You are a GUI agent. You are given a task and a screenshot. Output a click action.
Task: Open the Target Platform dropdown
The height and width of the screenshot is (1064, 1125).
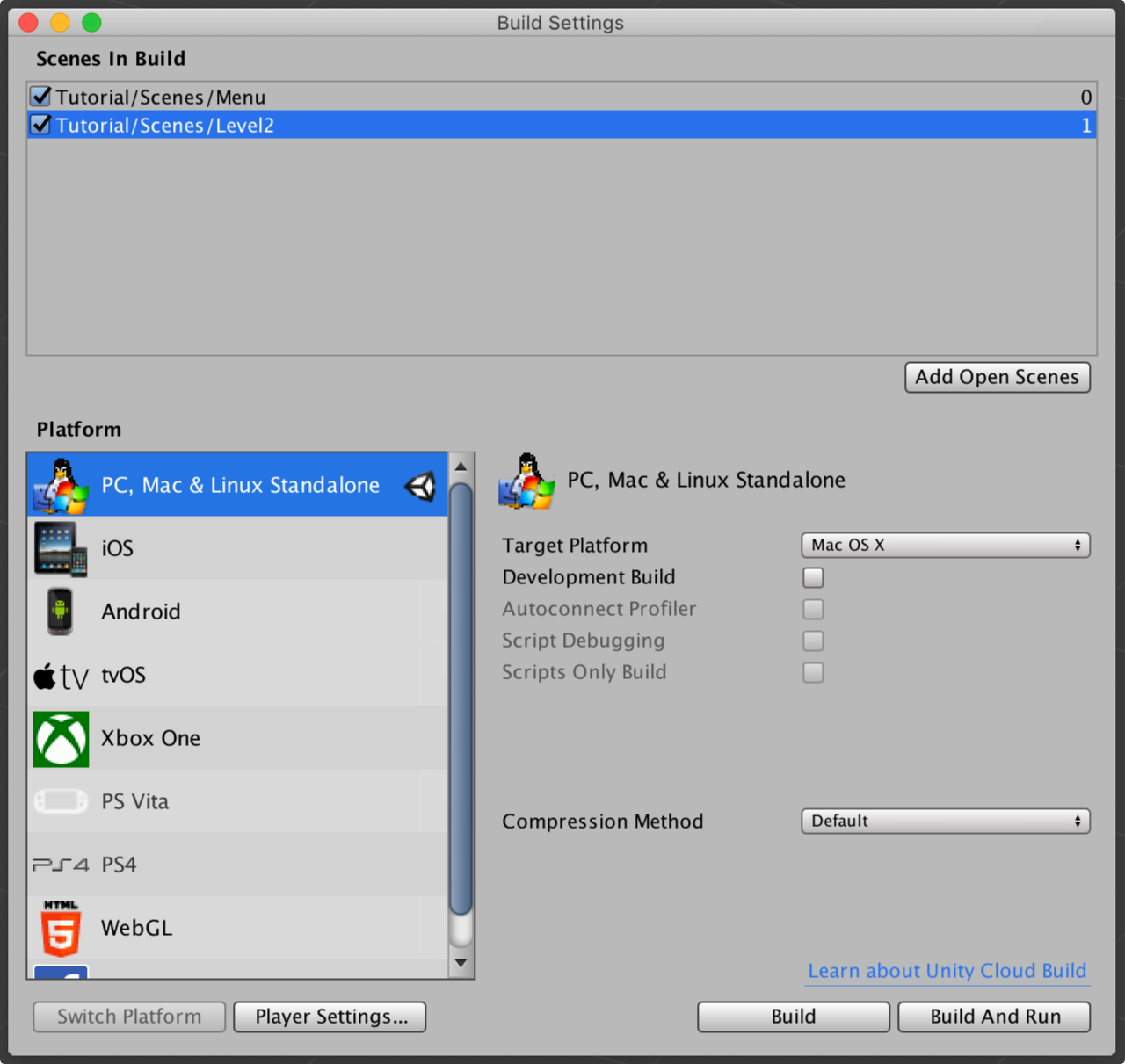click(x=946, y=546)
